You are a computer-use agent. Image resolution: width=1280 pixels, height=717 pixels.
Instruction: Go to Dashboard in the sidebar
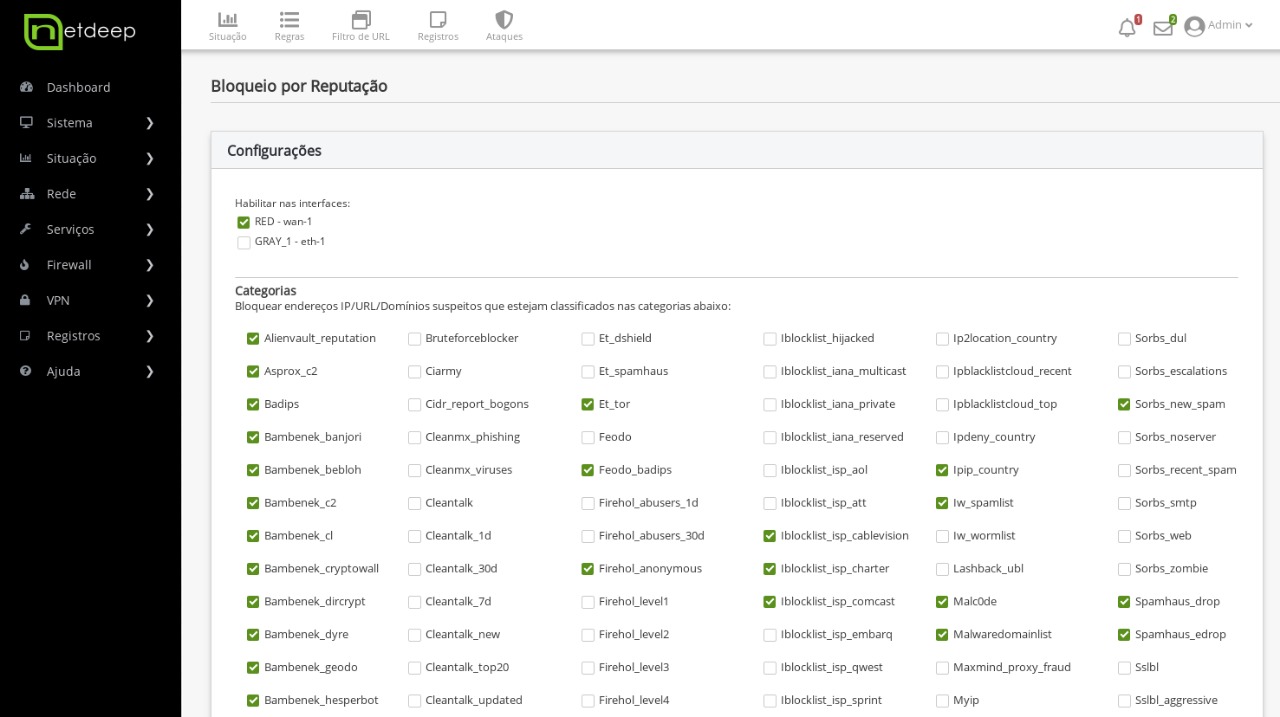[78, 87]
